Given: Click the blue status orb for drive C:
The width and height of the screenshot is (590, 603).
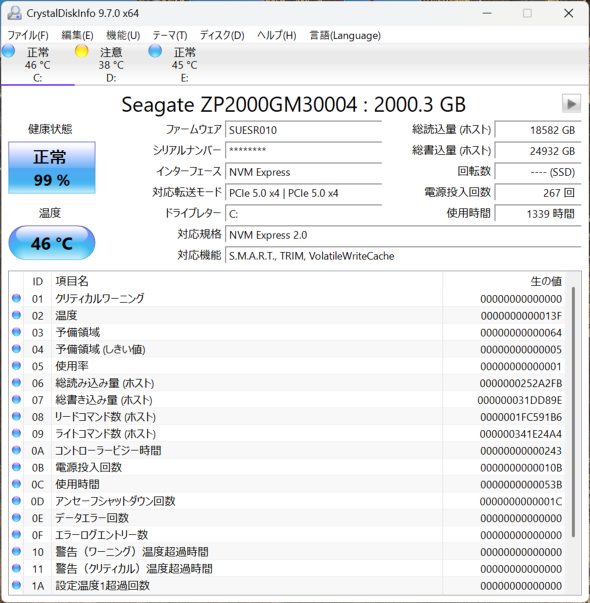Looking at the screenshot, I should 8,51.
